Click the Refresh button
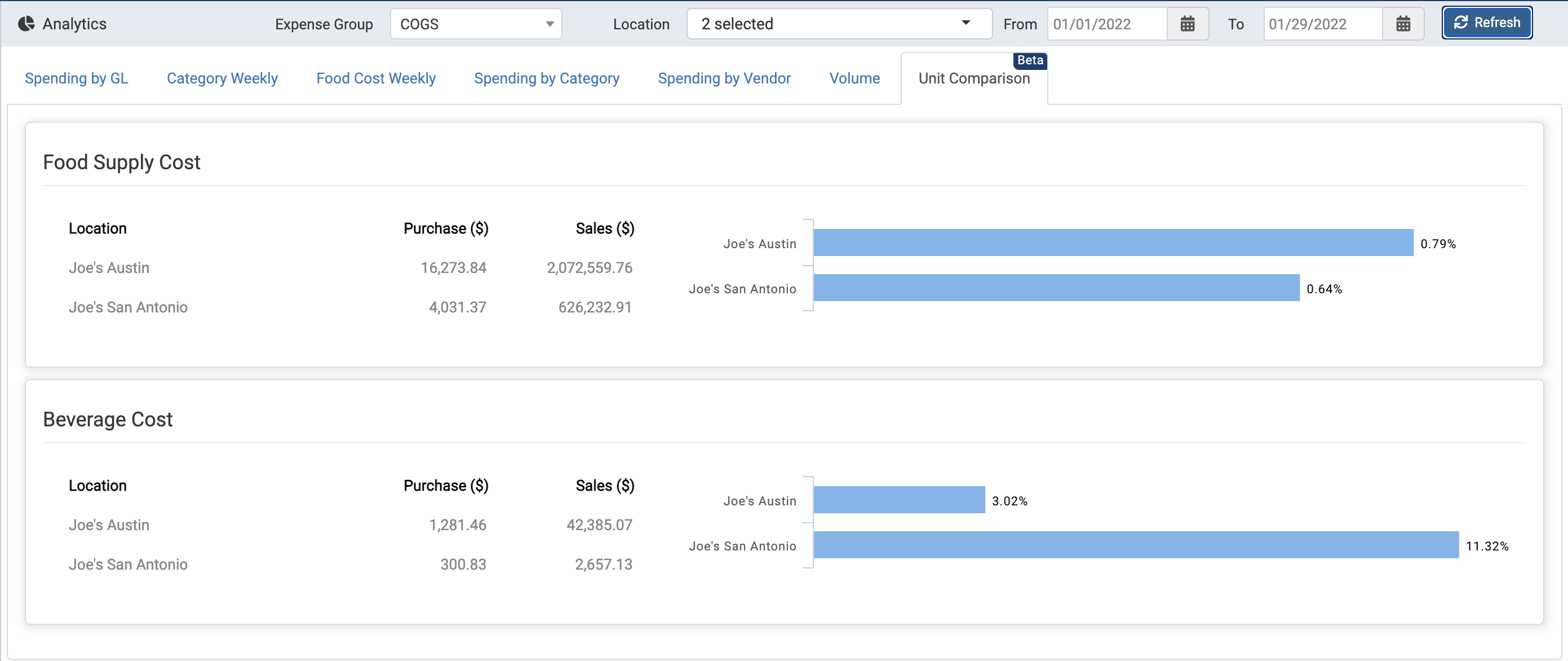1568x661 pixels. (1486, 23)
